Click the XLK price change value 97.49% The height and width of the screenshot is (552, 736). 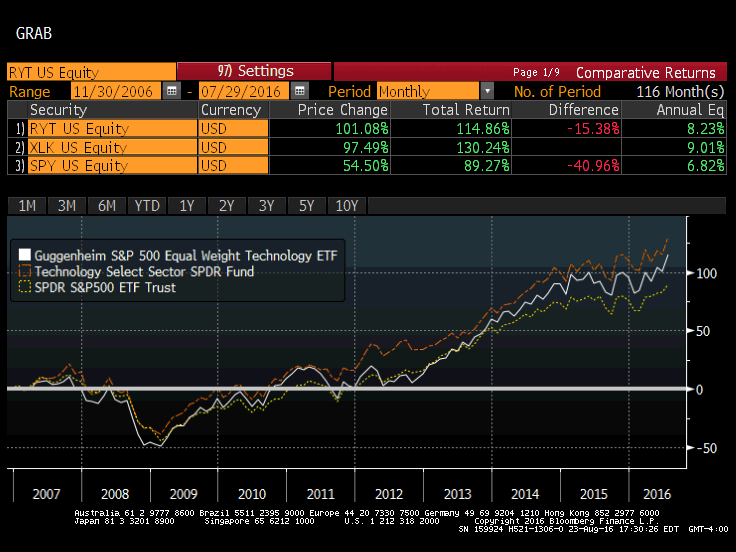point(366,147)
